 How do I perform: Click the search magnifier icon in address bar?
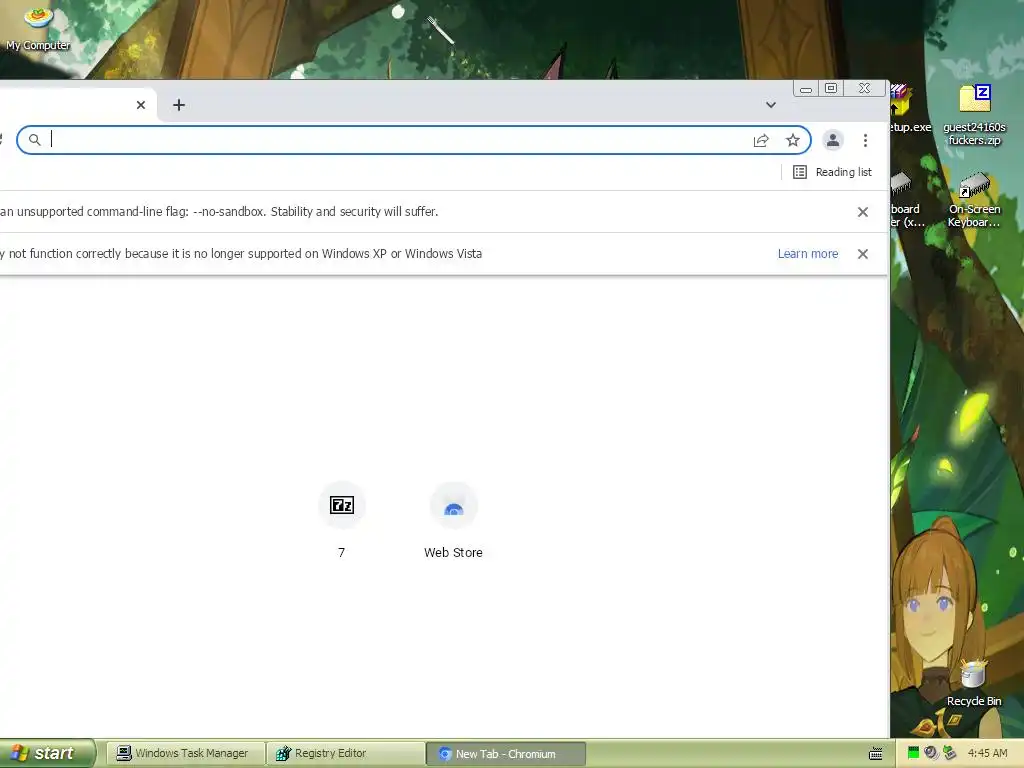click(x=35, y=140)
